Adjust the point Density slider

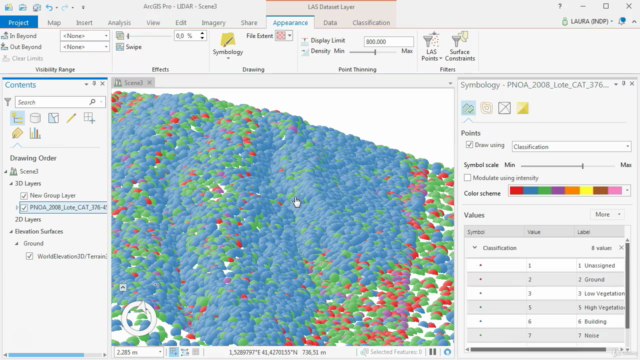click(375, 52)
